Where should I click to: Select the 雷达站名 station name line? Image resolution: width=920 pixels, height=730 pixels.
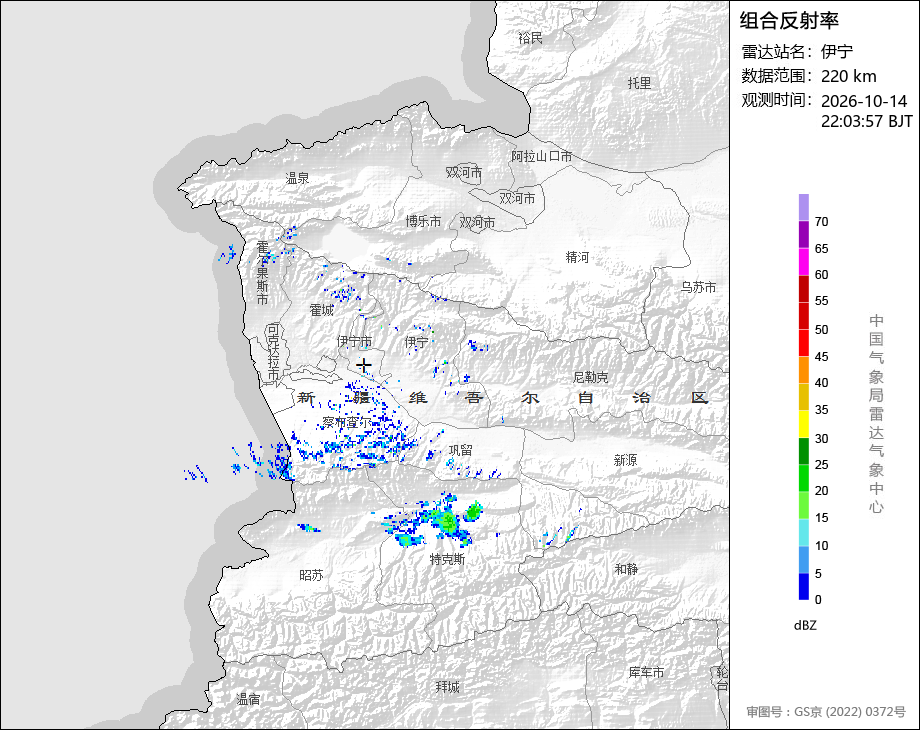click(x=797, y=52)
